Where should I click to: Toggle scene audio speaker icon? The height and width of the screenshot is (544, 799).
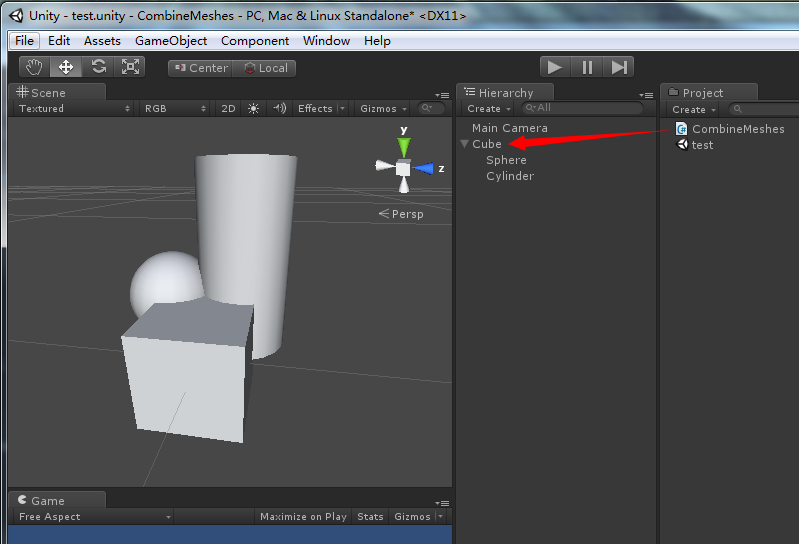tap(279, 108)
